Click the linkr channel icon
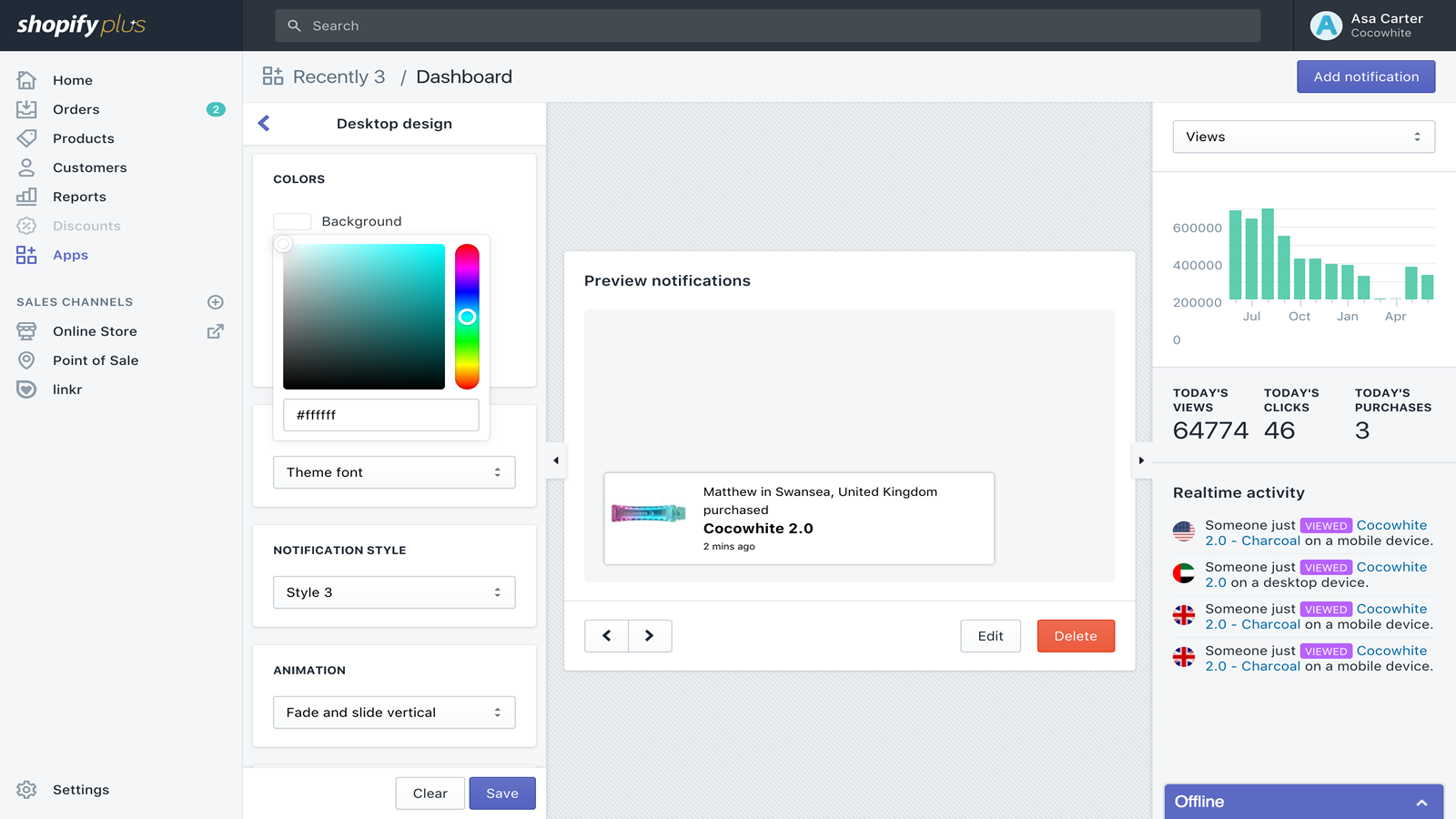1456x819 pixels. click(26, 389)
